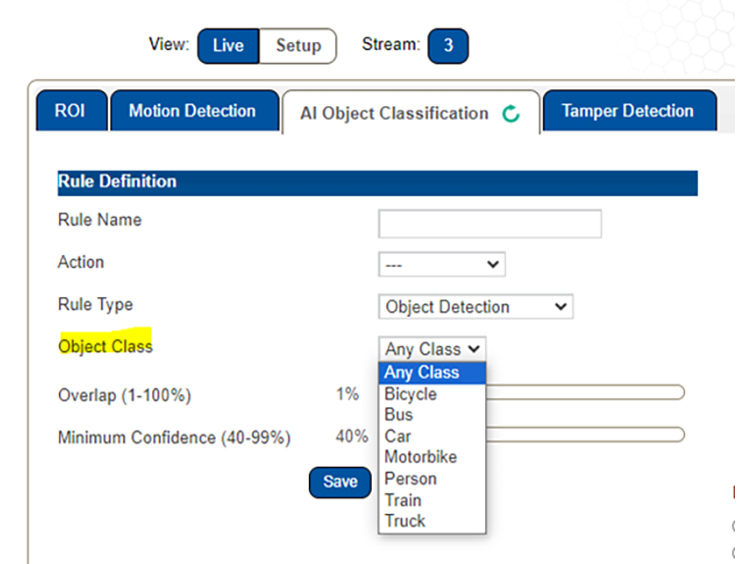This screenshot has width=752, height=564.
Task: Select Bicycle object class option
Action: pos(411,394)
